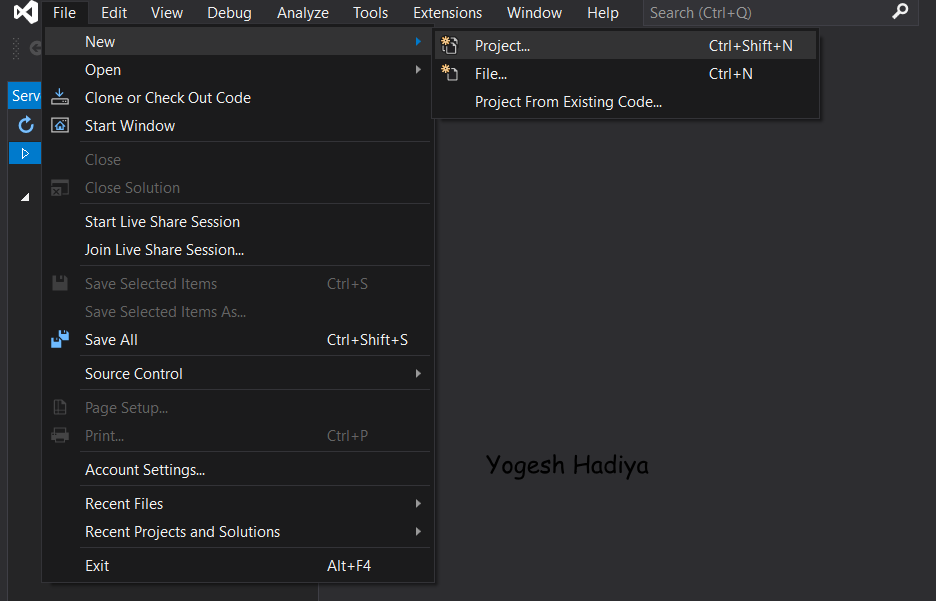The height and width of the screenshot is (601, 936).
Task: Click the Clone or Check Out Code icon
Action: point(60,98)
